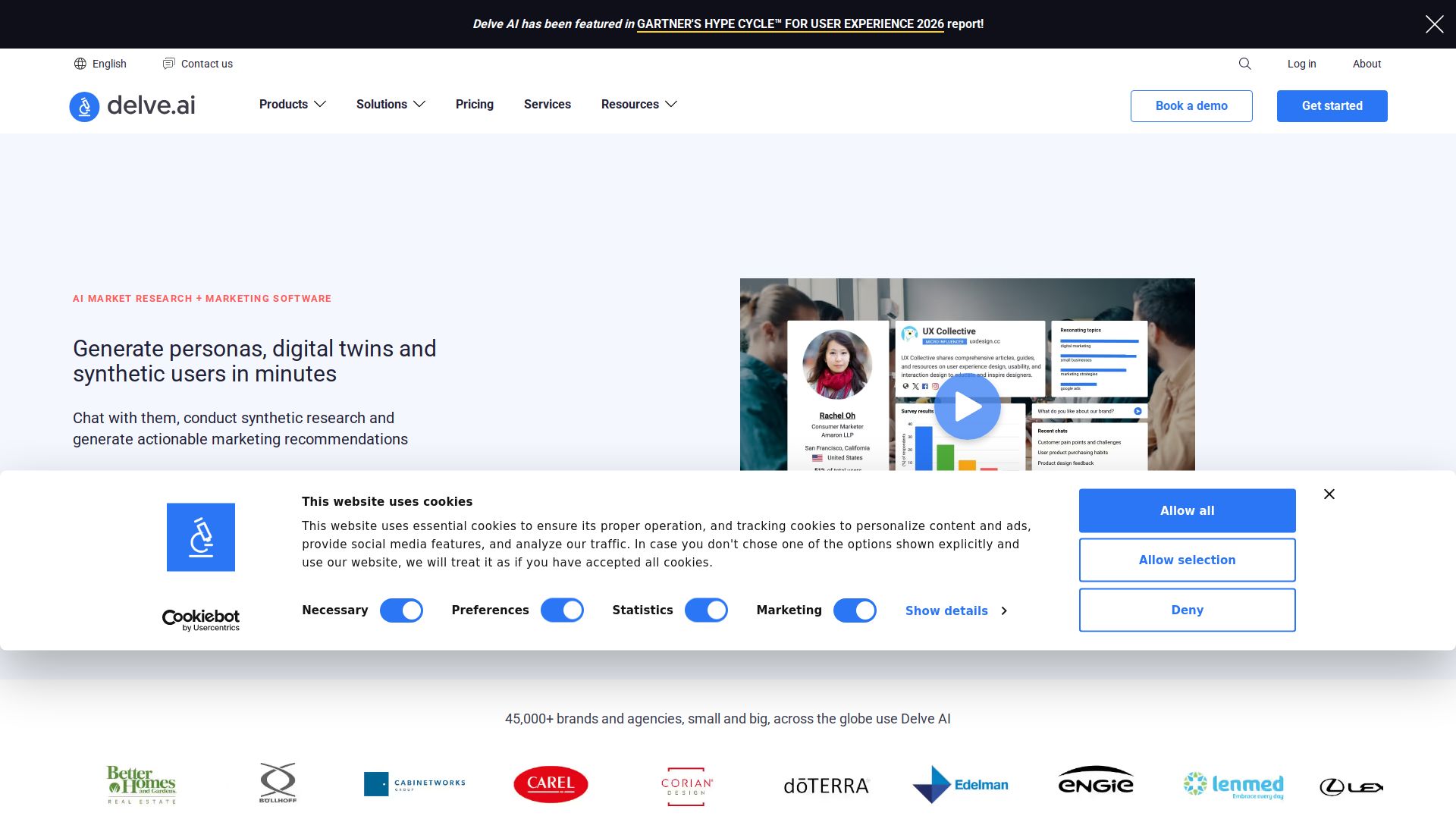Click the delve.ai logo
Image resolution: width=1456 pixels, height=819 pixels.
tap(133, 106)
